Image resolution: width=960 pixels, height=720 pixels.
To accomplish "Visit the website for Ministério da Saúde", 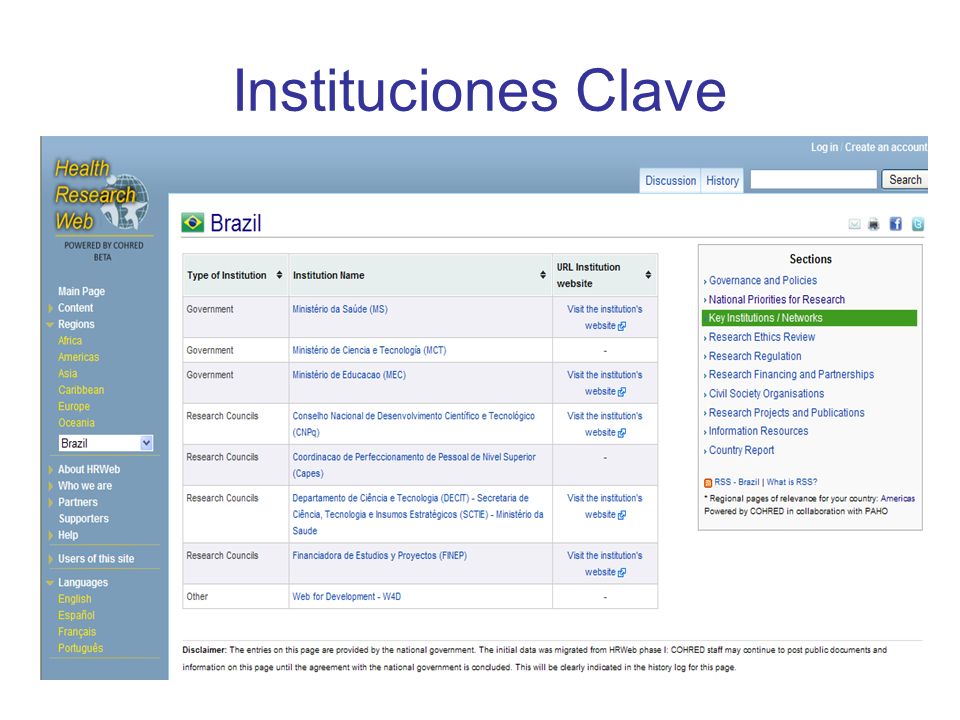I will (x=605, y=318).
